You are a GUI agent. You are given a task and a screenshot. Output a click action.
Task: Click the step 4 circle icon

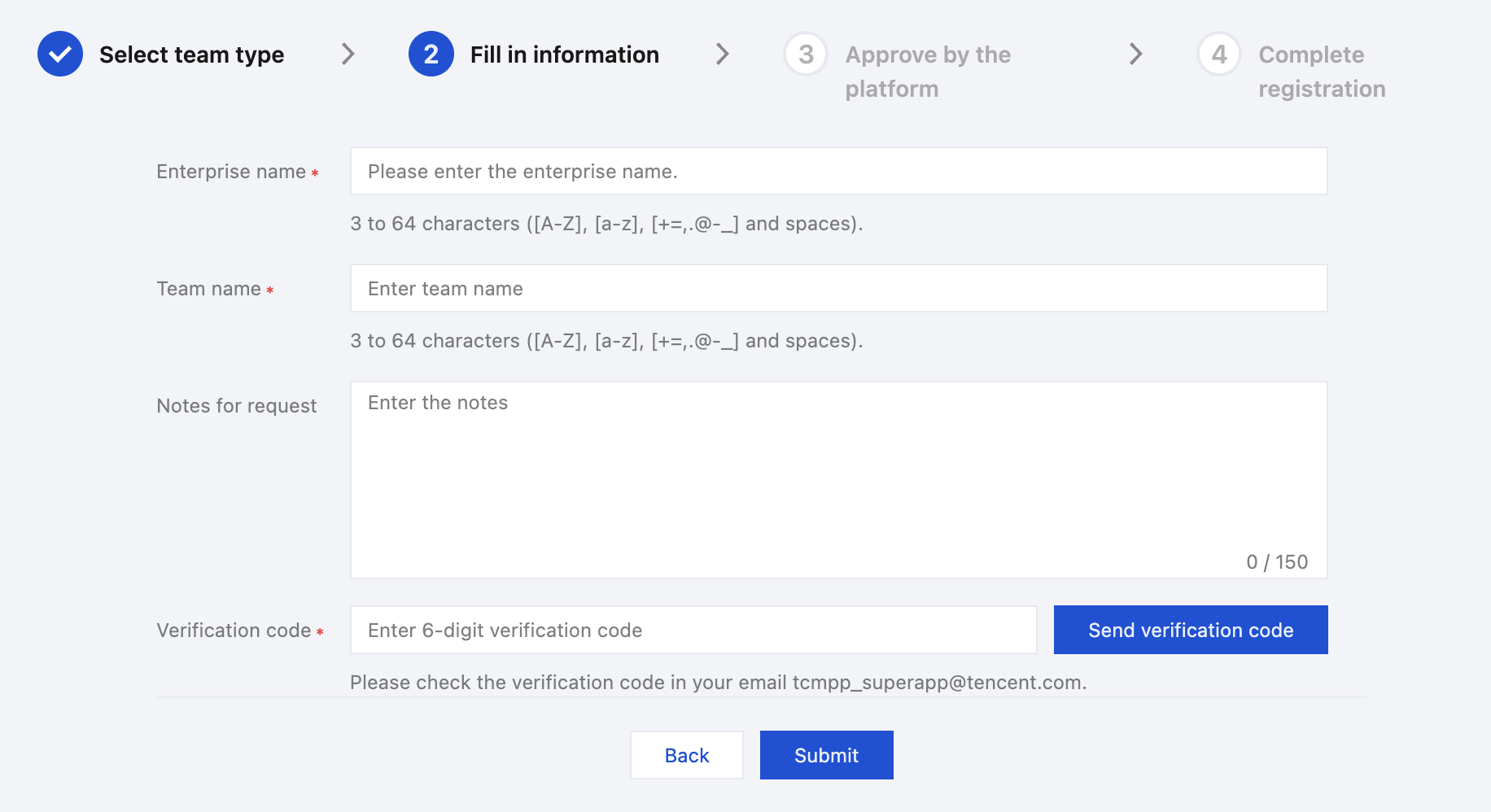[1218, 54]
